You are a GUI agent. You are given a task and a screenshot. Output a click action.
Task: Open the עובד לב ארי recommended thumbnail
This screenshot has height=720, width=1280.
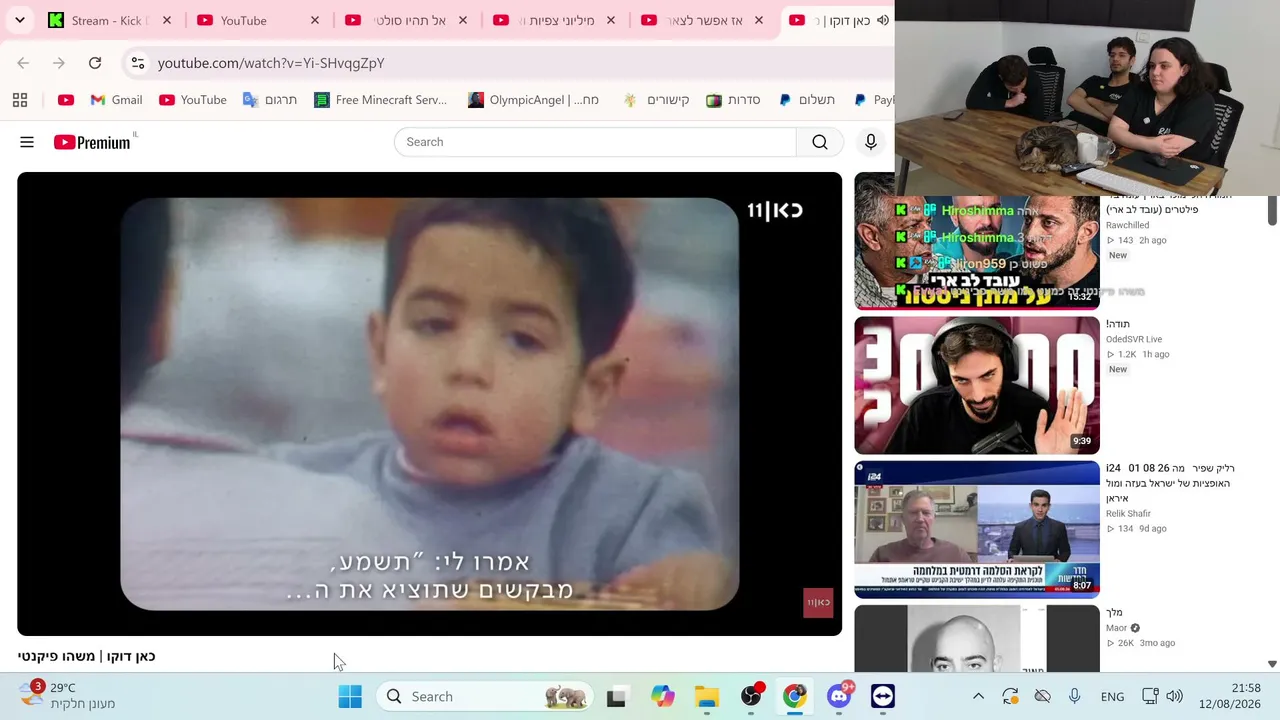tap(977, 252)
